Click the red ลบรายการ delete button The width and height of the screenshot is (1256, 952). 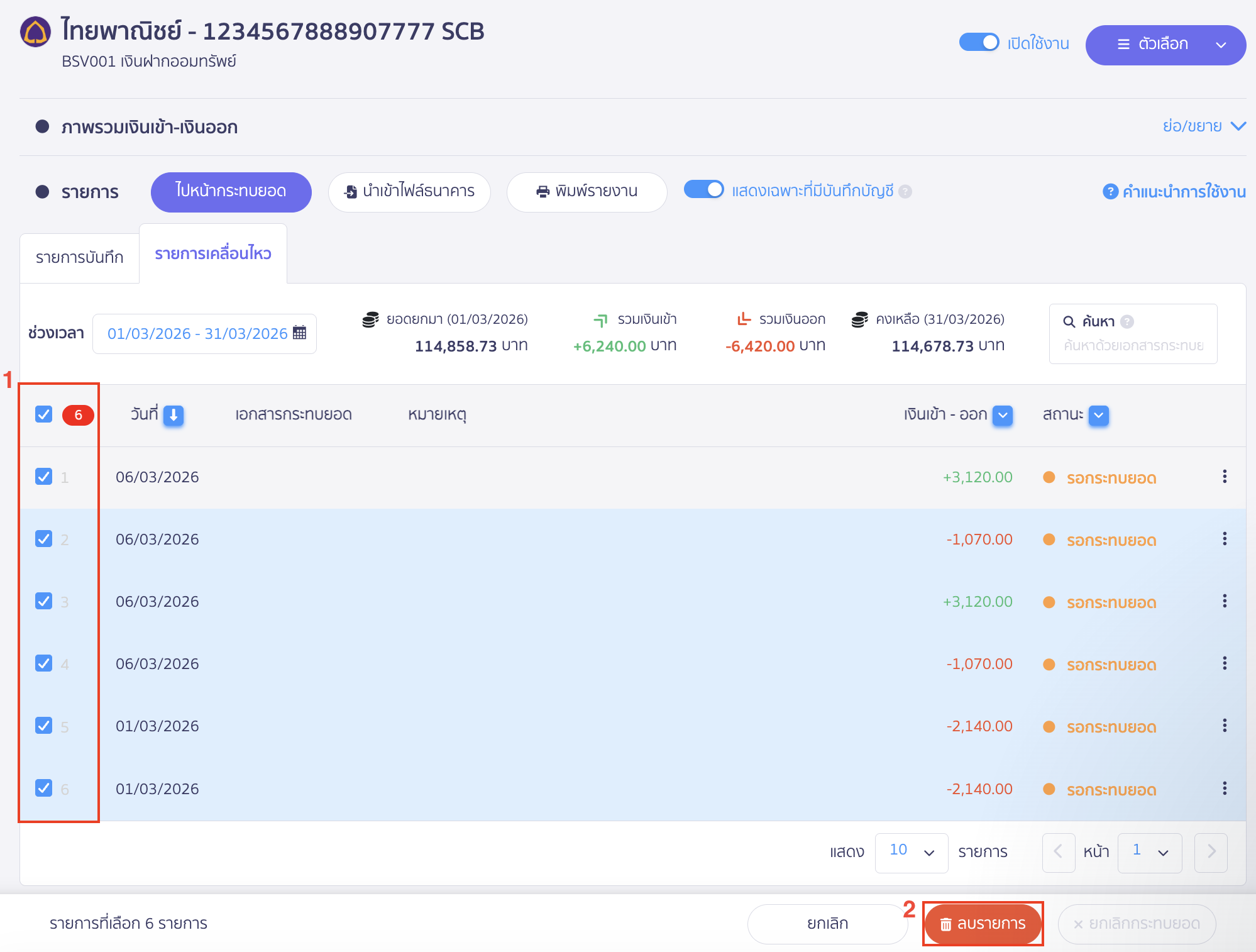[x=983, y=923]
